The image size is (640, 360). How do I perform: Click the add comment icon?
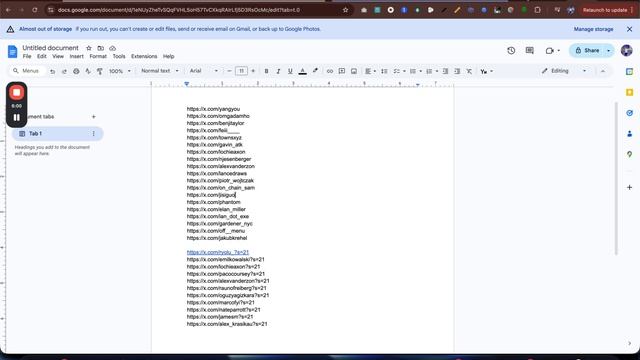[x=342, y=71]
